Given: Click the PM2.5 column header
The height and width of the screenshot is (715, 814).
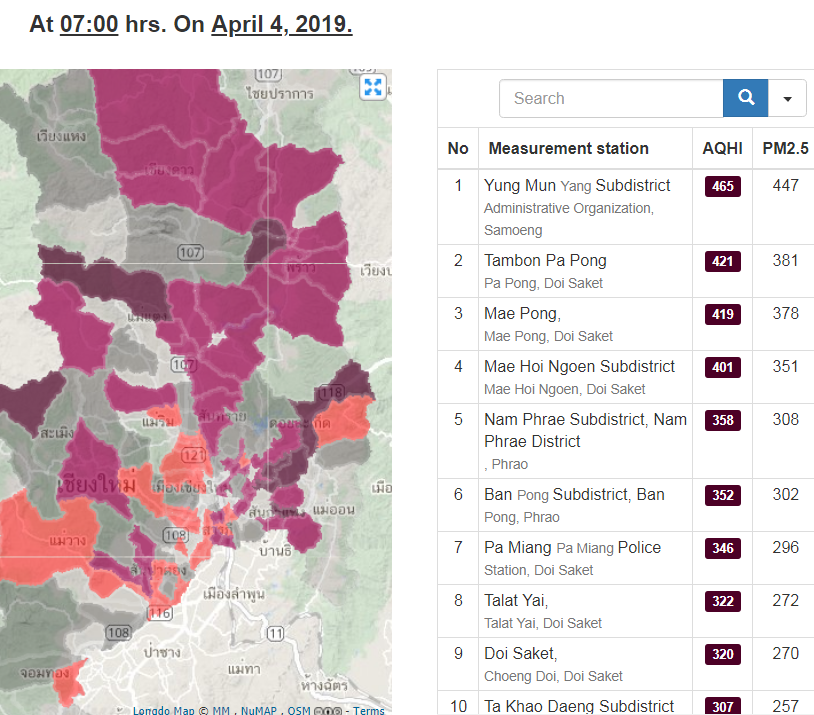Looking at the screenshot, I should 785,148.
